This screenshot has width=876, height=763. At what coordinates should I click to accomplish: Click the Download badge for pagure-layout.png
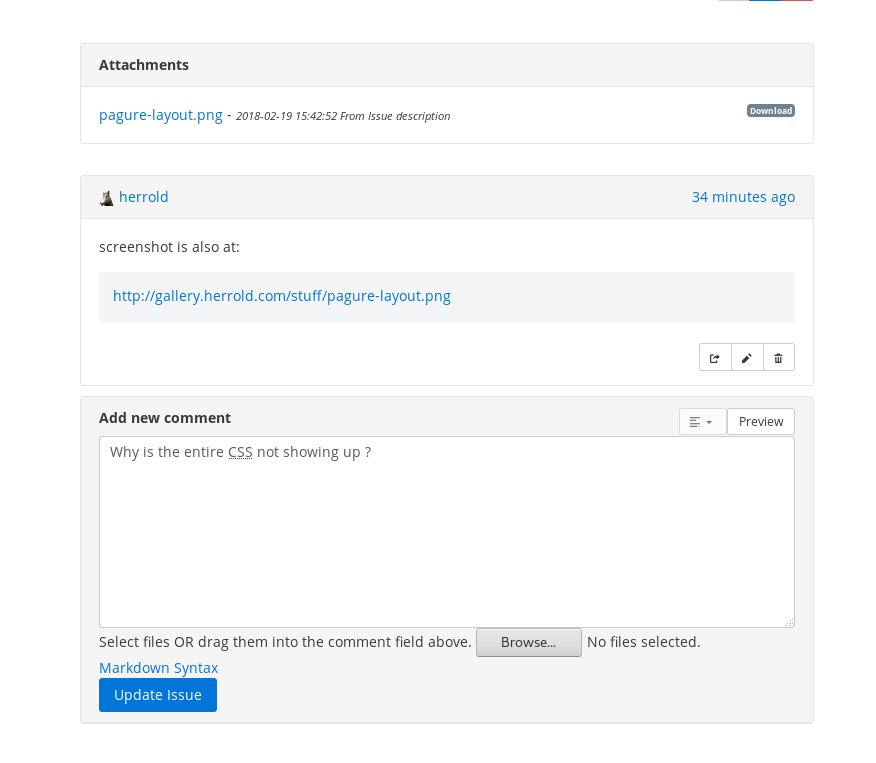[x=771, y=111]
